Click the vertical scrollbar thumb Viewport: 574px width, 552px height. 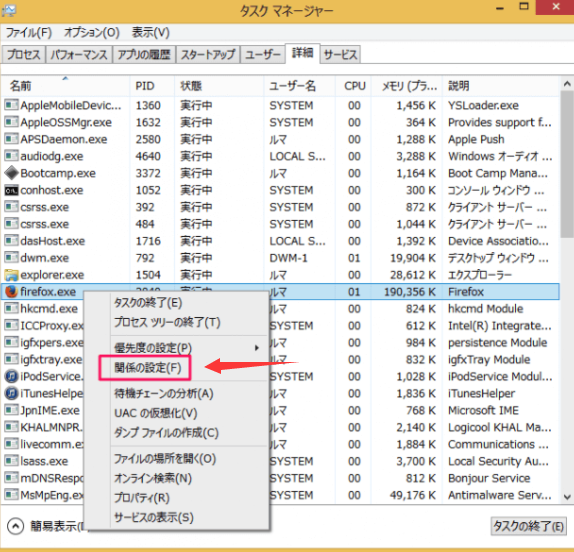pos(567,164)
